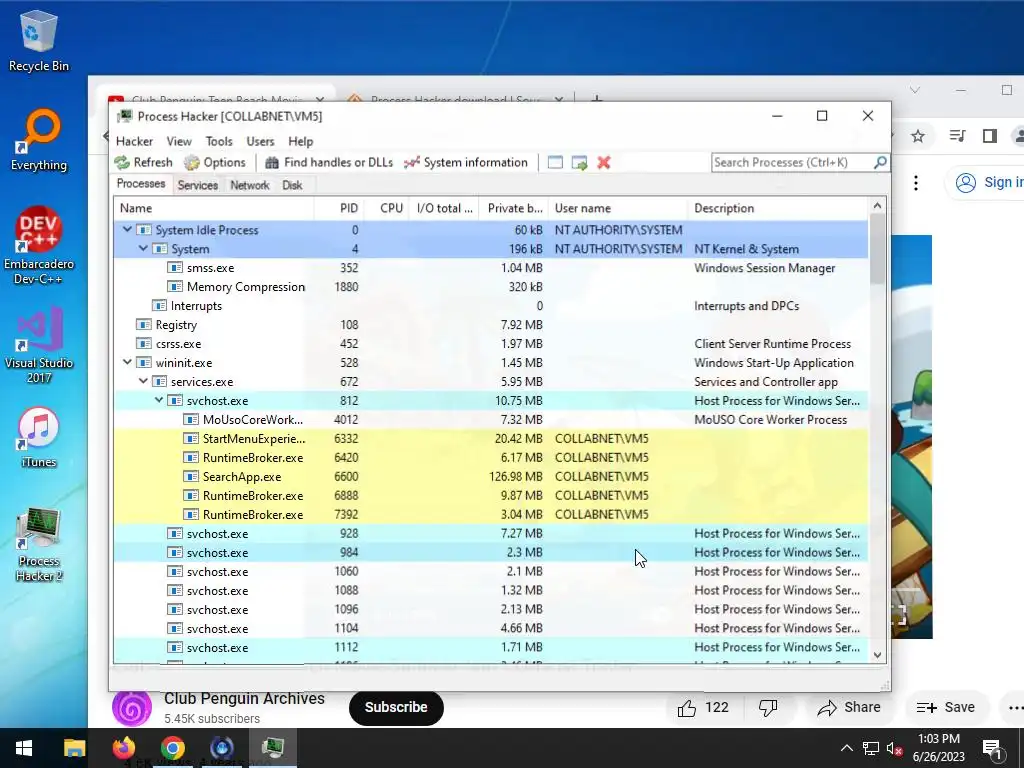Image resolution: width=1024 pixels, height=768 pixels.
Task: Click Subscribe on the YouTube page
Action: coord(396,707)
